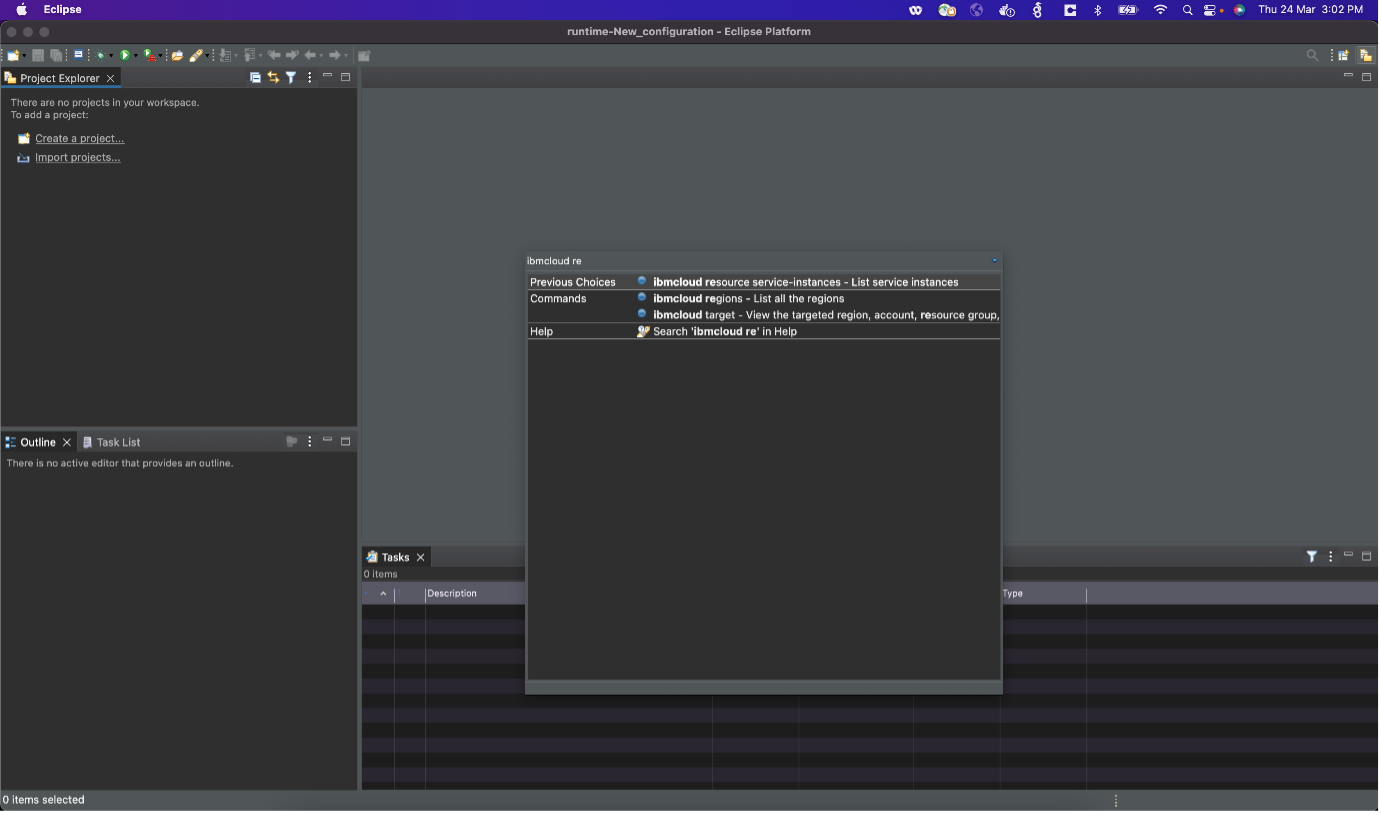The height and width of the screenshot is (815, 1381).
Task: Click the status bar overflow dots
Action: tap(1116, 801)
